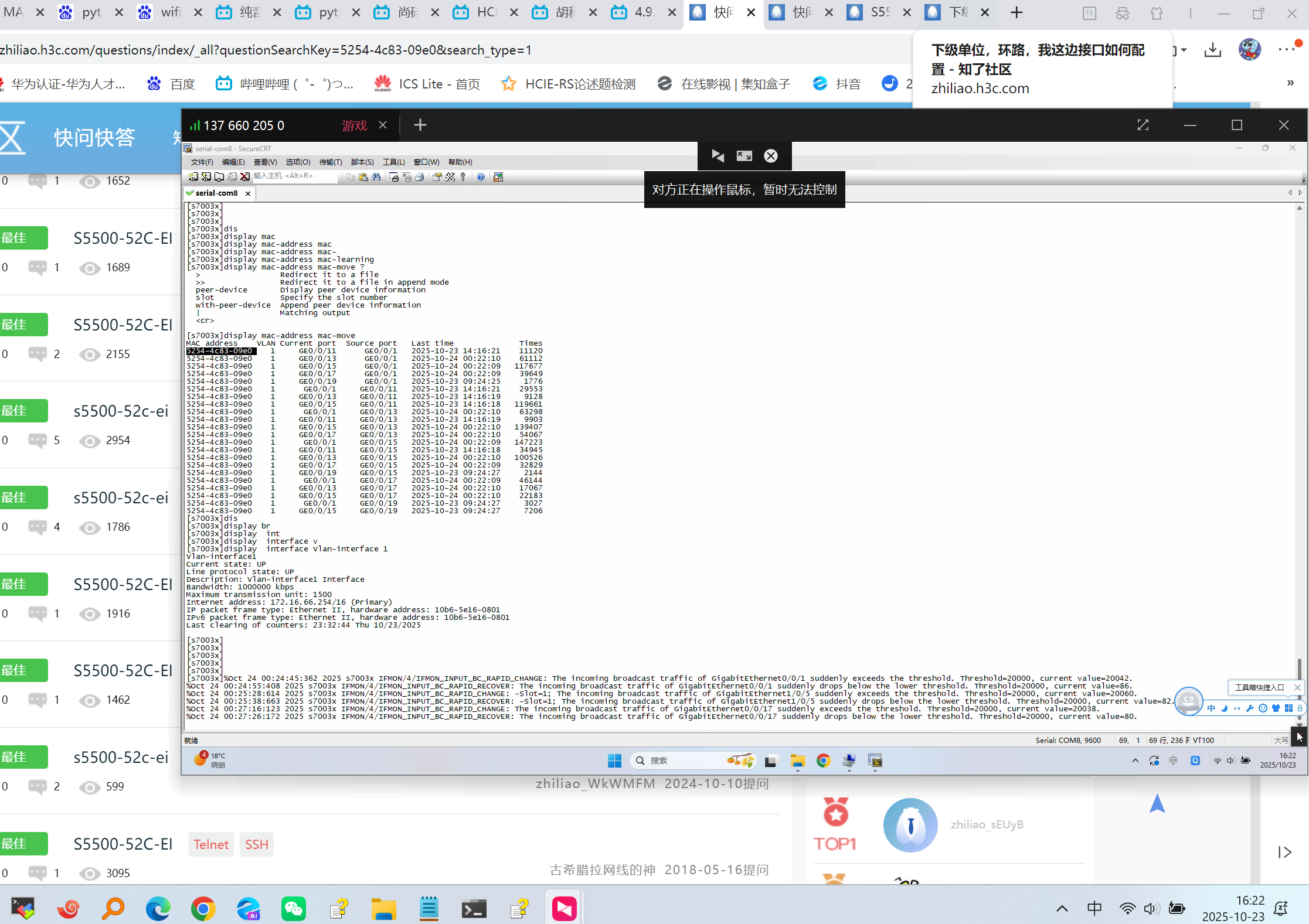Click the key icon in SecureCRT toolbar

(x=463, y=177)
